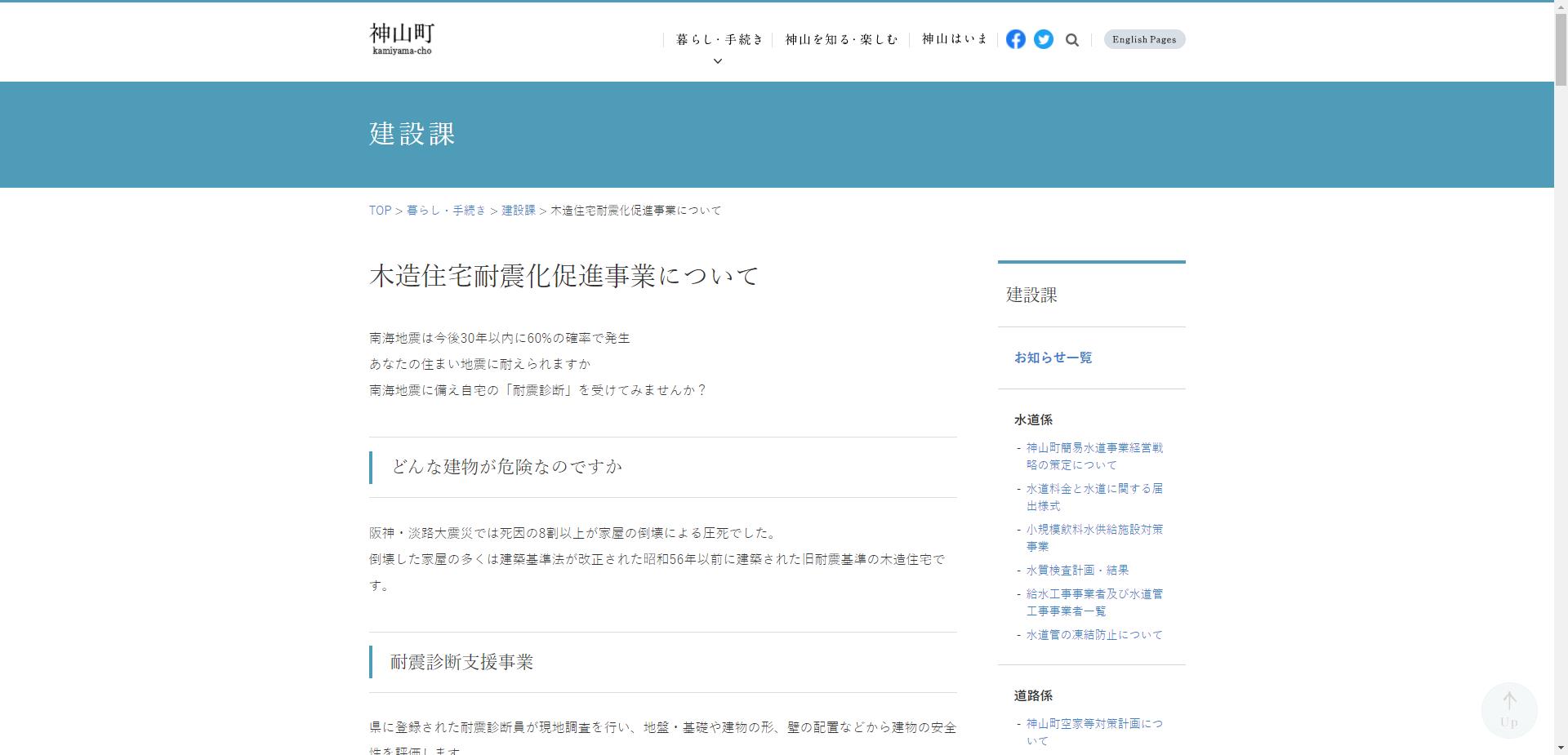The image size is (1568, 755).
Task: Open the お知らせ一覧 sidebar link
Action: coord(1053,358)
